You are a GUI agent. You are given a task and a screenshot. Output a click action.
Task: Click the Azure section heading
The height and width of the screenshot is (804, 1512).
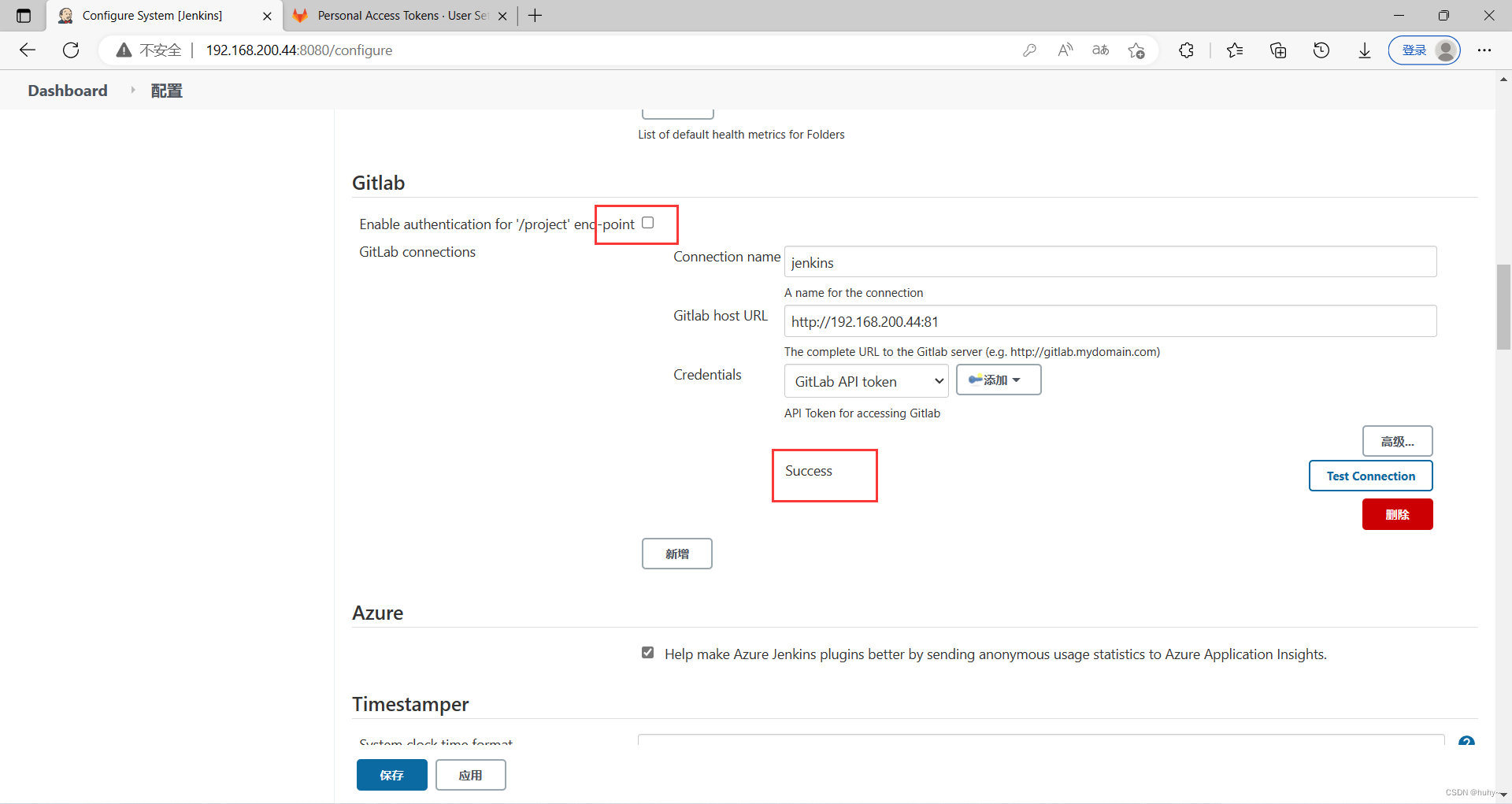(x=377, y=613)
